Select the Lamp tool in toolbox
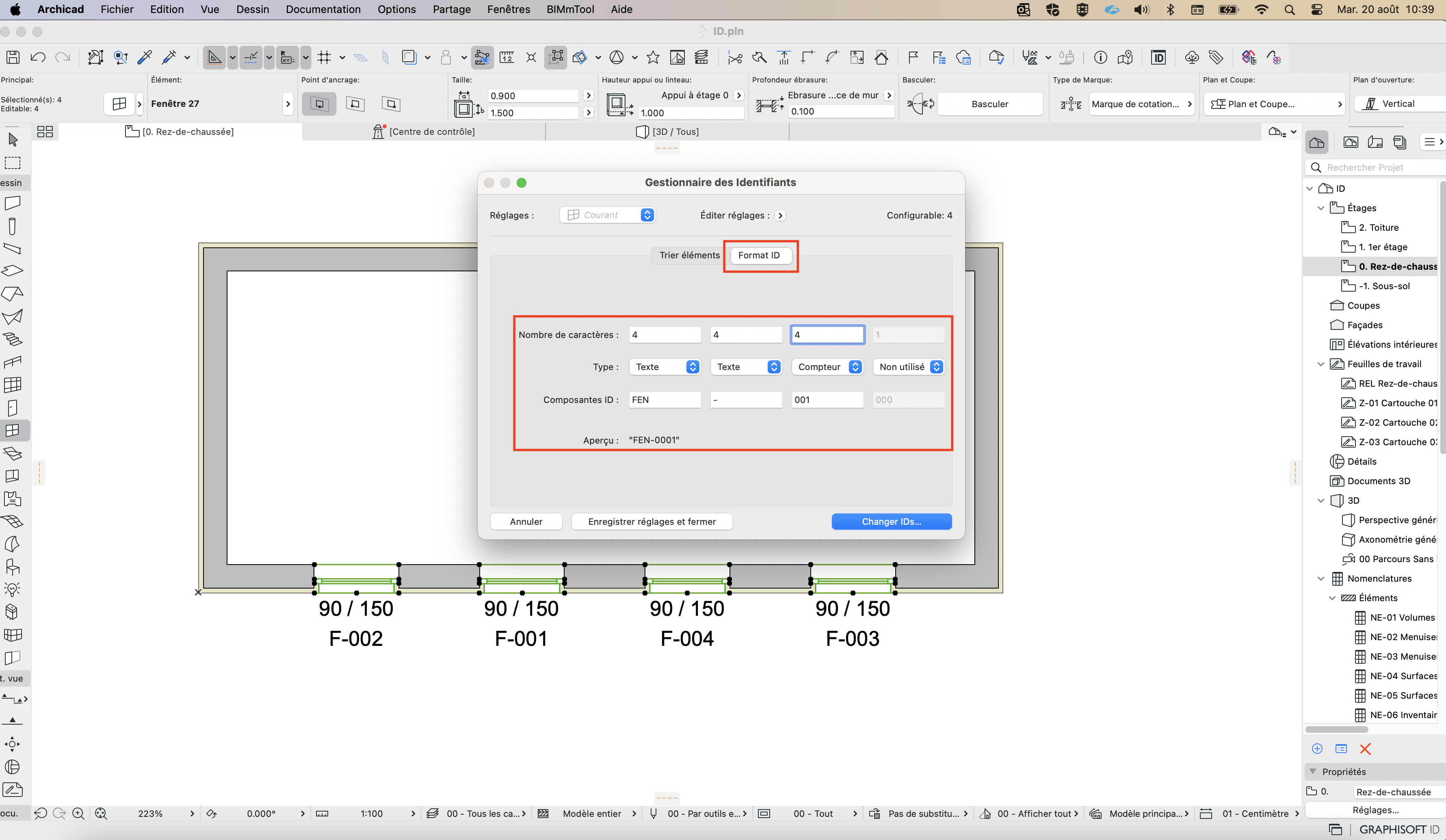 pos(13,589)
